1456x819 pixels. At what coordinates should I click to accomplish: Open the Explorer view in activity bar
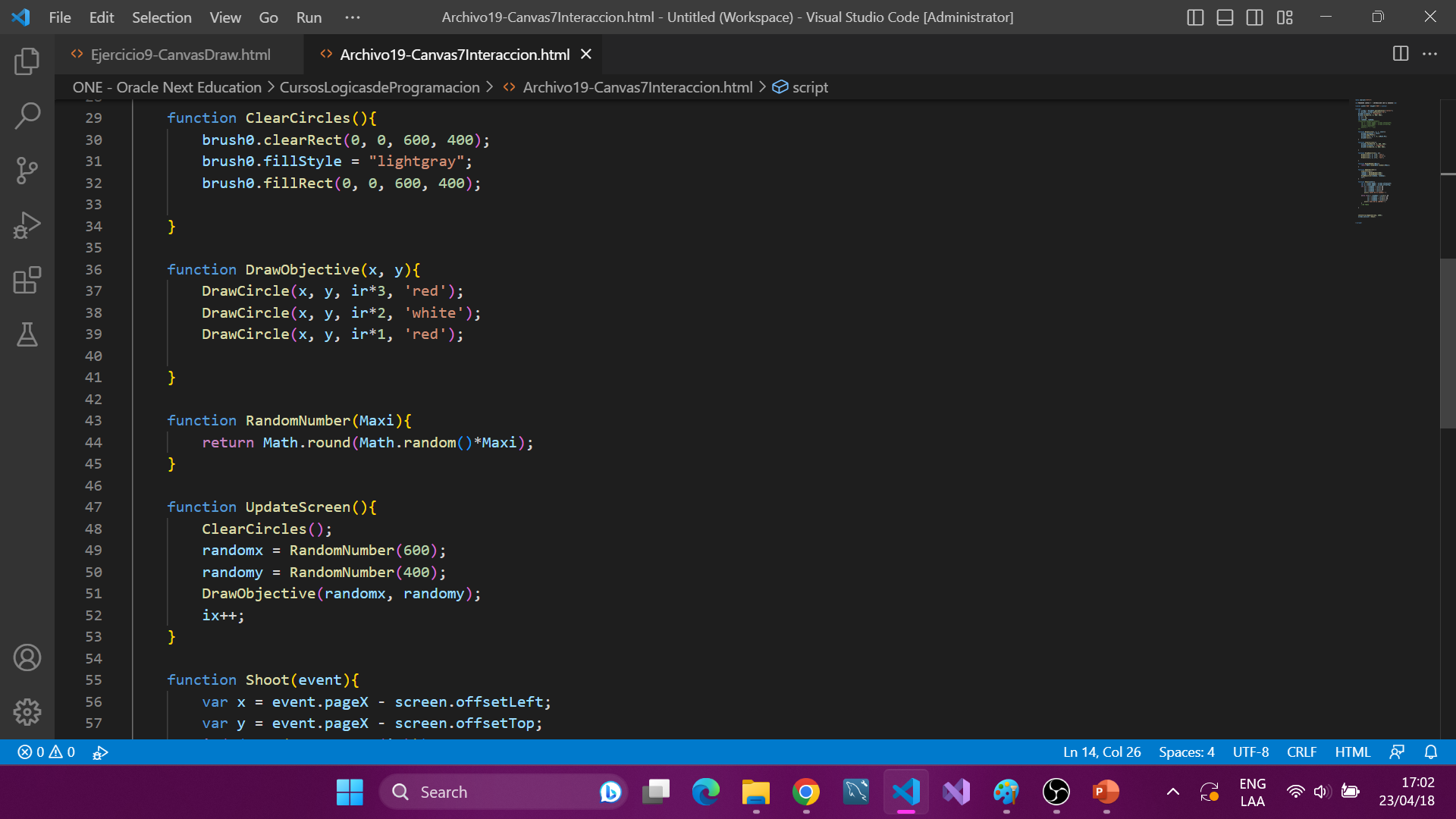27,61
